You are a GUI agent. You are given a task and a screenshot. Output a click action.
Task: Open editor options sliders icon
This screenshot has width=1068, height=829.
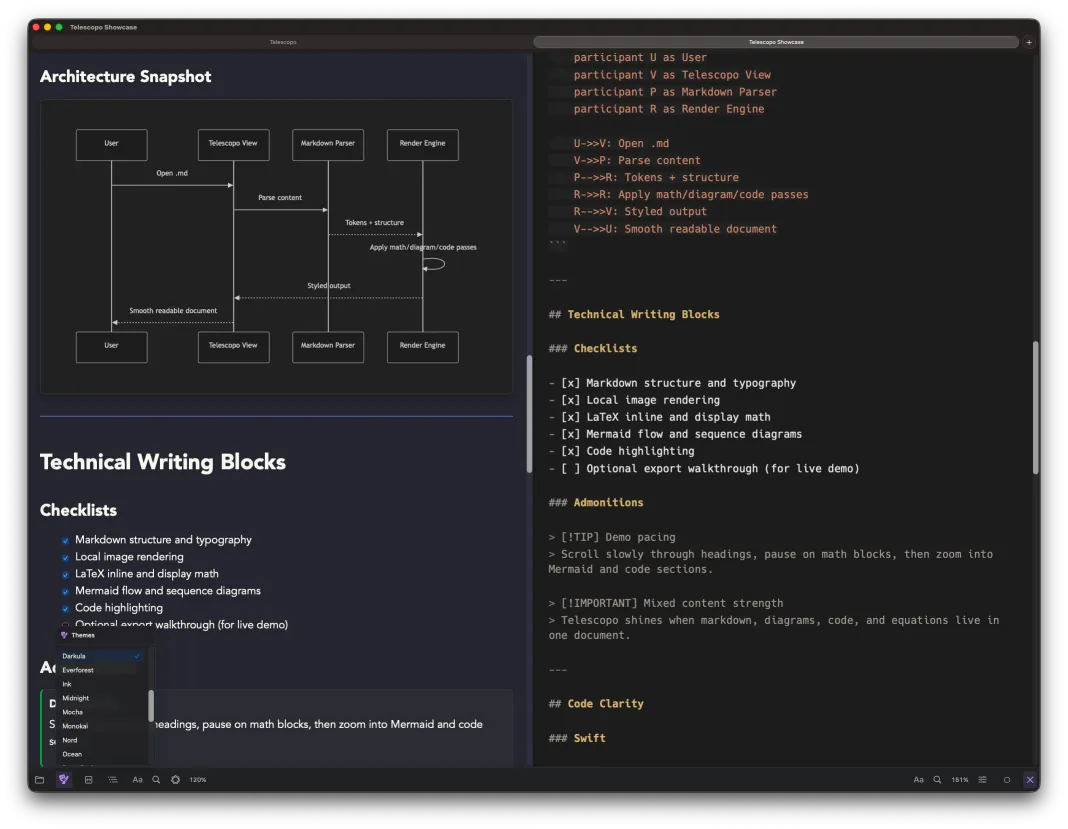point(983,779)
